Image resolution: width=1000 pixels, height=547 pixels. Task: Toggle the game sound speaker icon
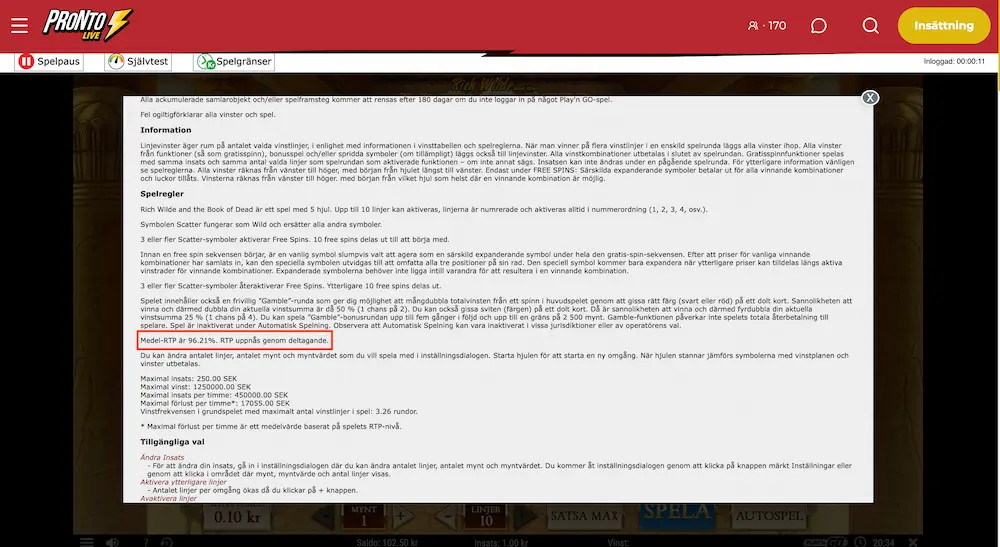pos(112,542)
